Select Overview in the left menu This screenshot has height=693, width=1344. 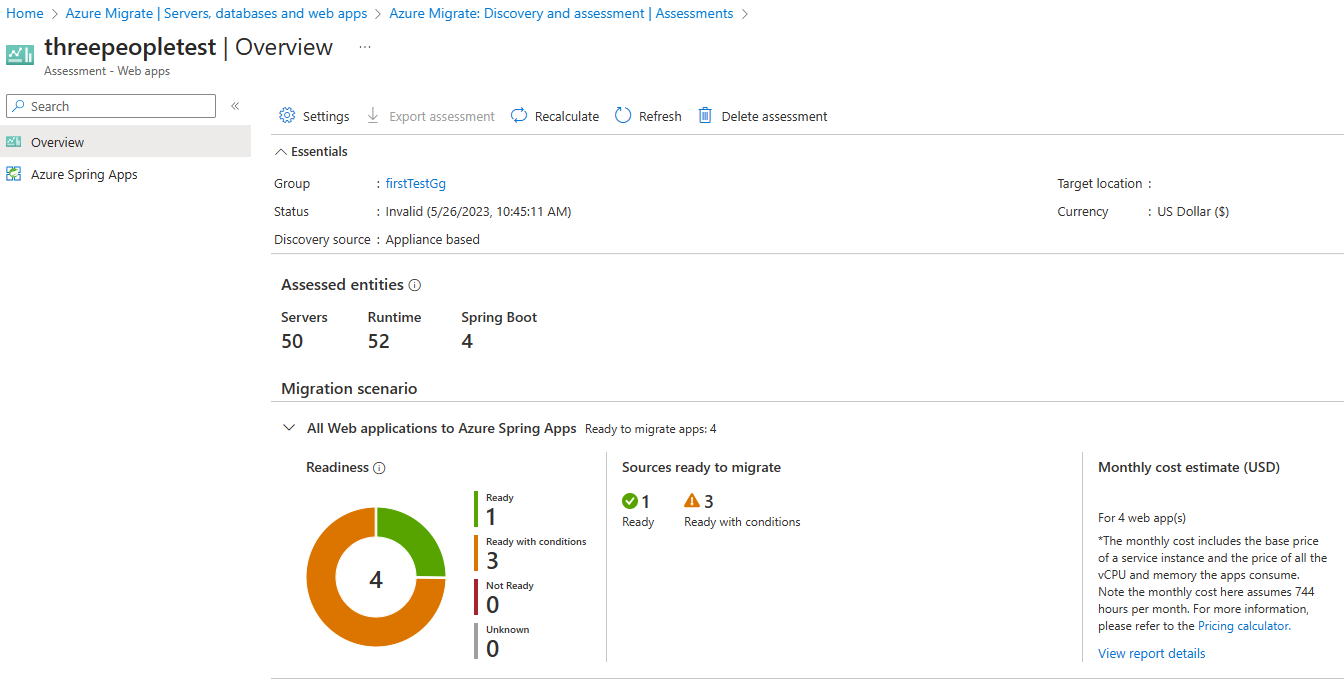point(58,142)
